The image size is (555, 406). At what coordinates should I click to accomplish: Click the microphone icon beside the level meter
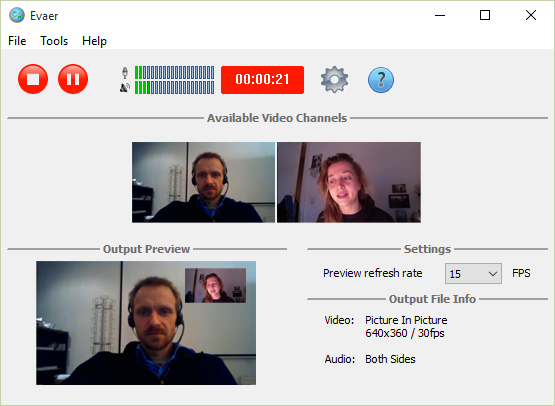coord(125,73)
